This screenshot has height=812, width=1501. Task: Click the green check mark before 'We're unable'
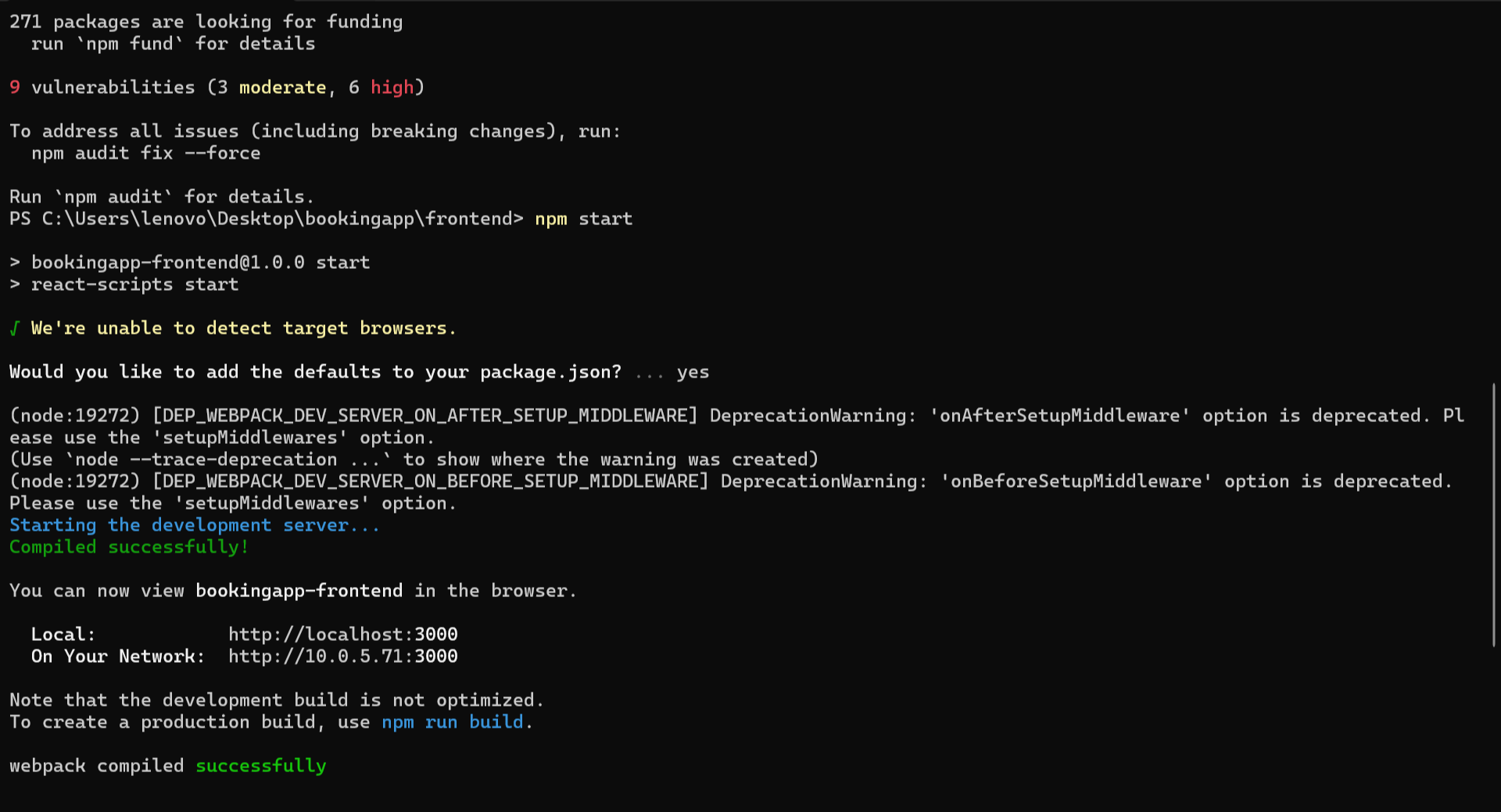(x=14, y=327)
